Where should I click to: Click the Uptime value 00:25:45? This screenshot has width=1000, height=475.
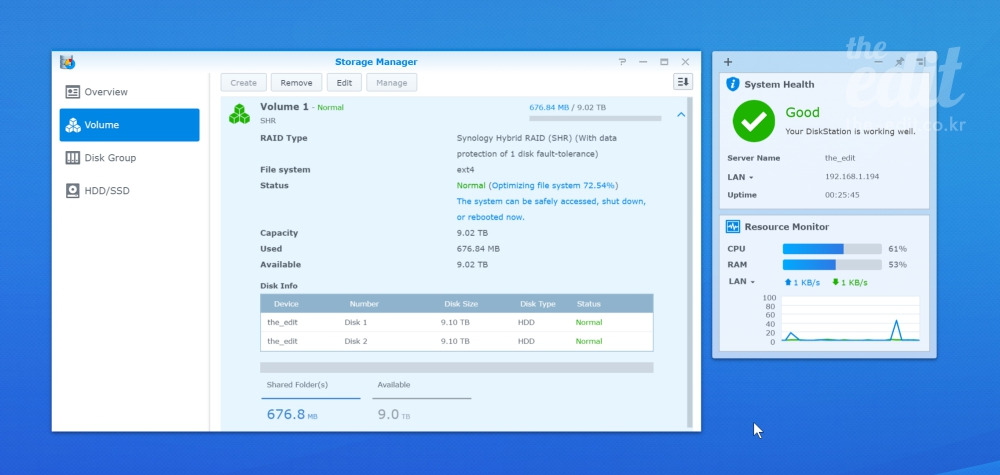pyautogui.click(x=842, y=195)
